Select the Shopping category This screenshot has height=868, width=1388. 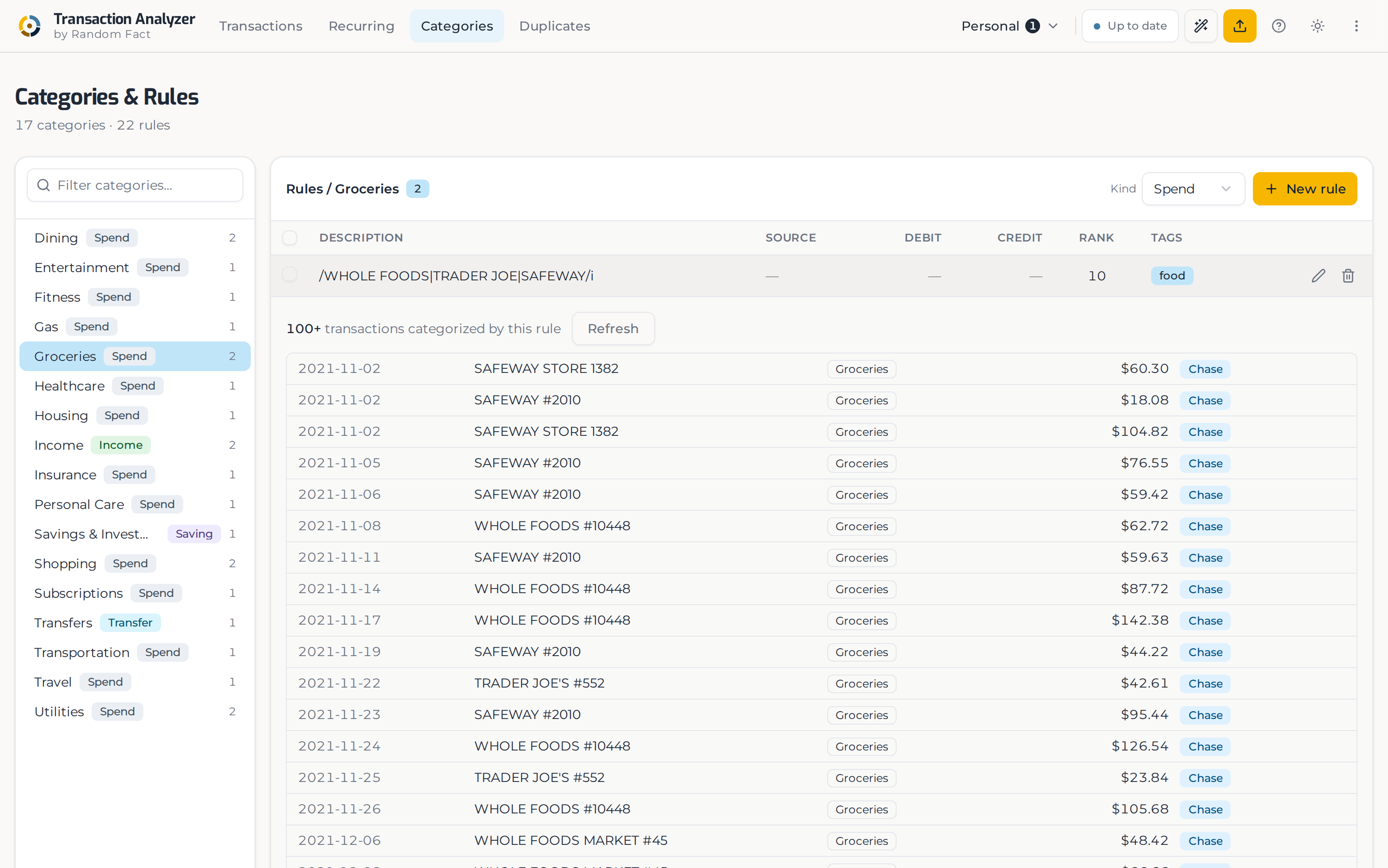pos(135,564)
